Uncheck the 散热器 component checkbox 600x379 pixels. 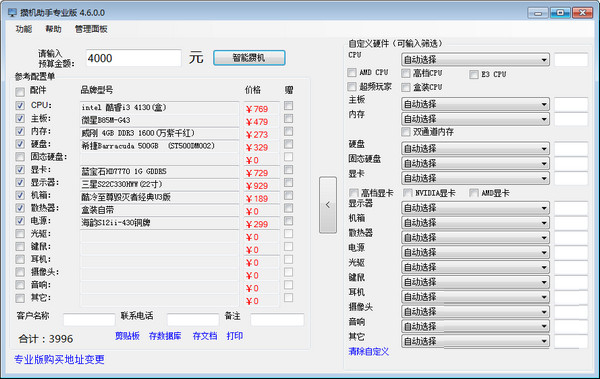point(20,208)
